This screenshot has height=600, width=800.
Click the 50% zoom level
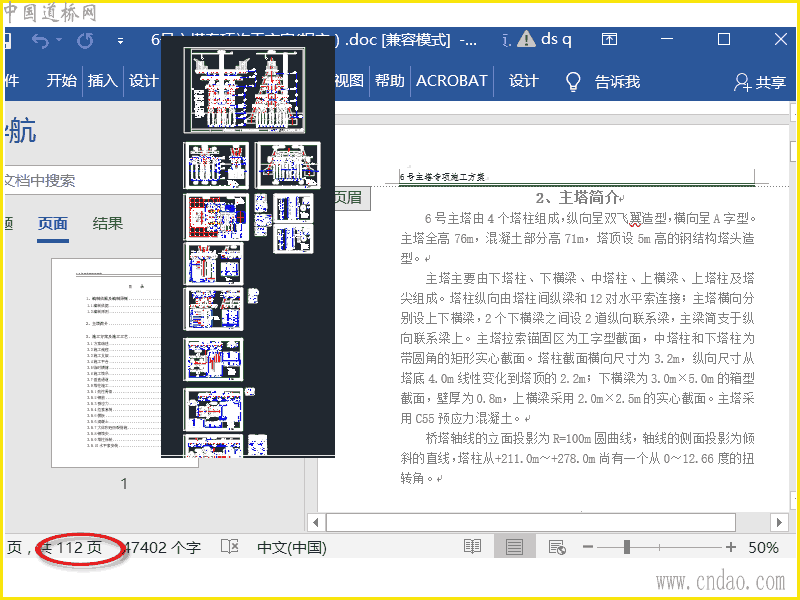click(763, 548)
